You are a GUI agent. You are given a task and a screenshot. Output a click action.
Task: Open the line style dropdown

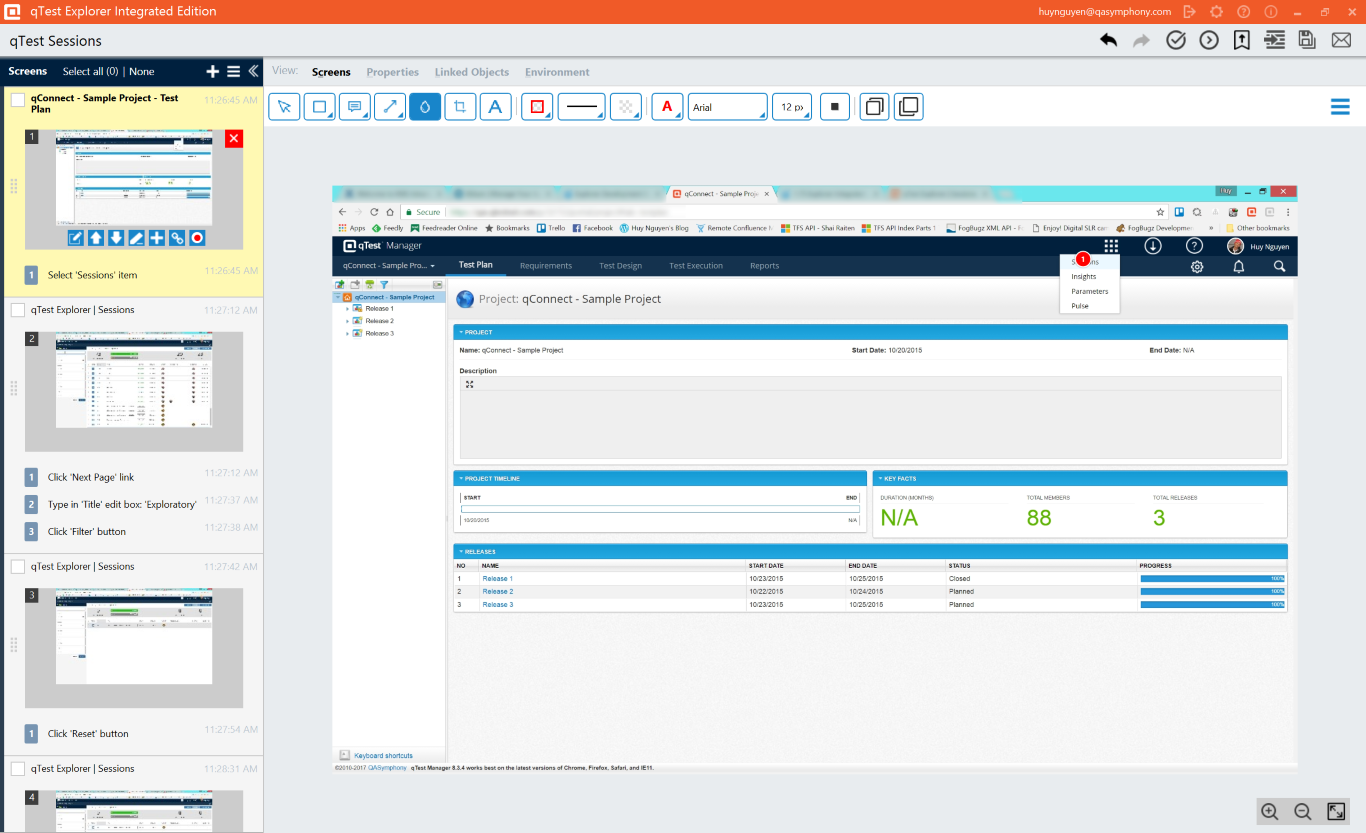582,106
